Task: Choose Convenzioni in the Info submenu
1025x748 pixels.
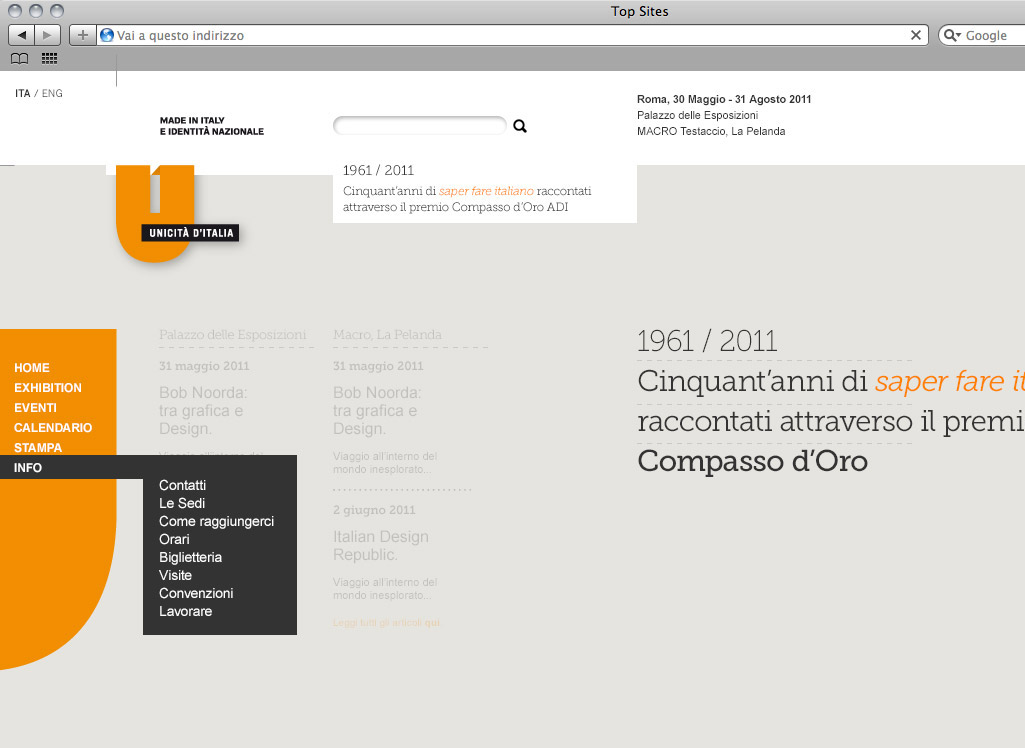Action: [x=196, y=593]
